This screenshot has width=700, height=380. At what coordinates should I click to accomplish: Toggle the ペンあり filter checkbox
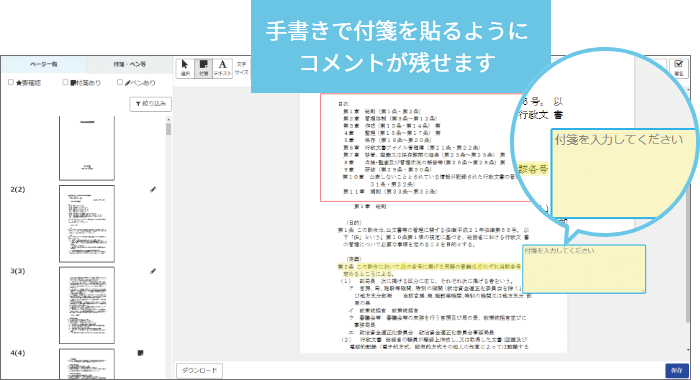click(x=120, y=82)
